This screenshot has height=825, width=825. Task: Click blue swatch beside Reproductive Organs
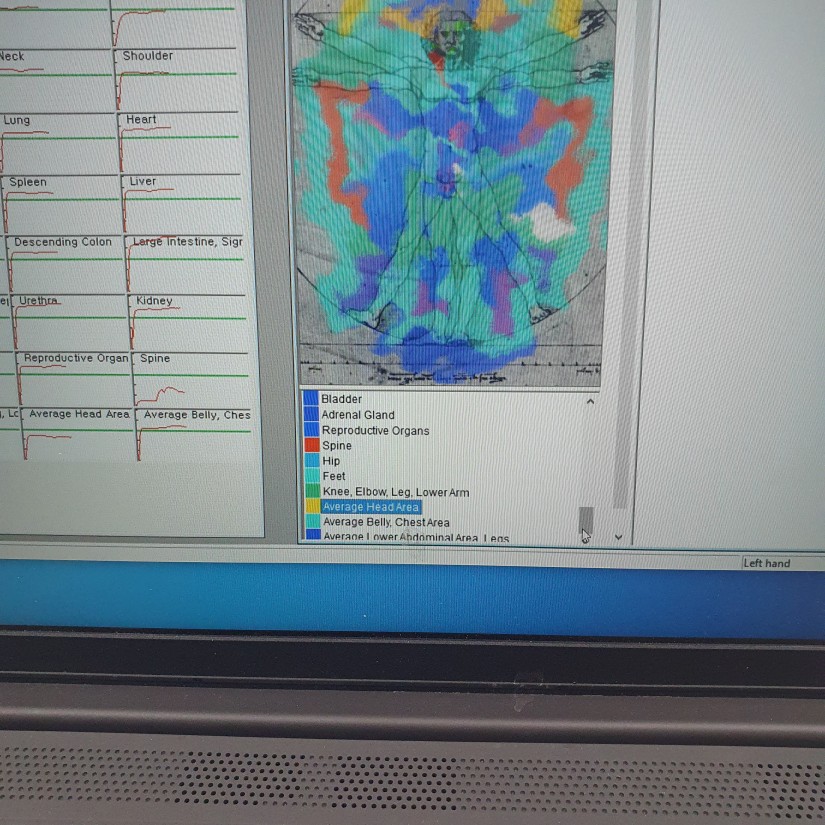[x=311, y=429]
